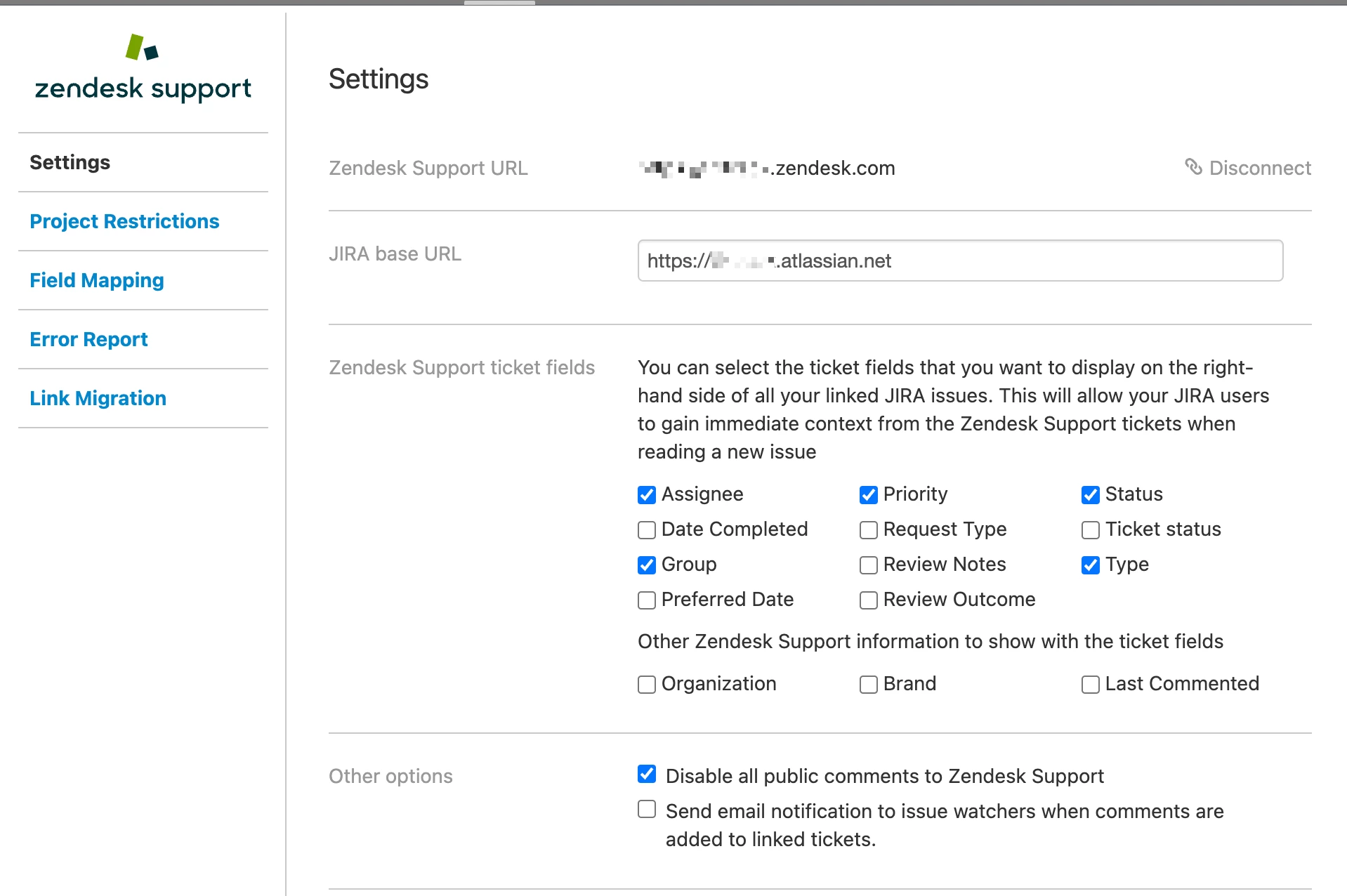
Task: Open the Error Report page
Action: (88, 339)
